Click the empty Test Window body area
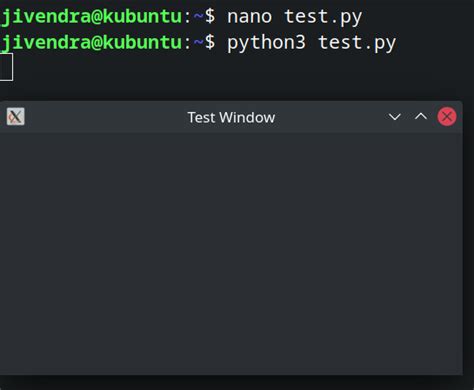The image size is (474, 390). (x=231, y=253)
